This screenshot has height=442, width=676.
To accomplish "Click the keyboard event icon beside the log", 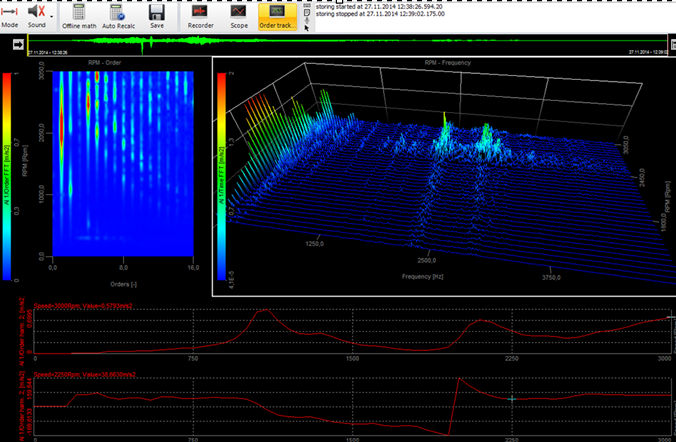I will coord(307,6).
